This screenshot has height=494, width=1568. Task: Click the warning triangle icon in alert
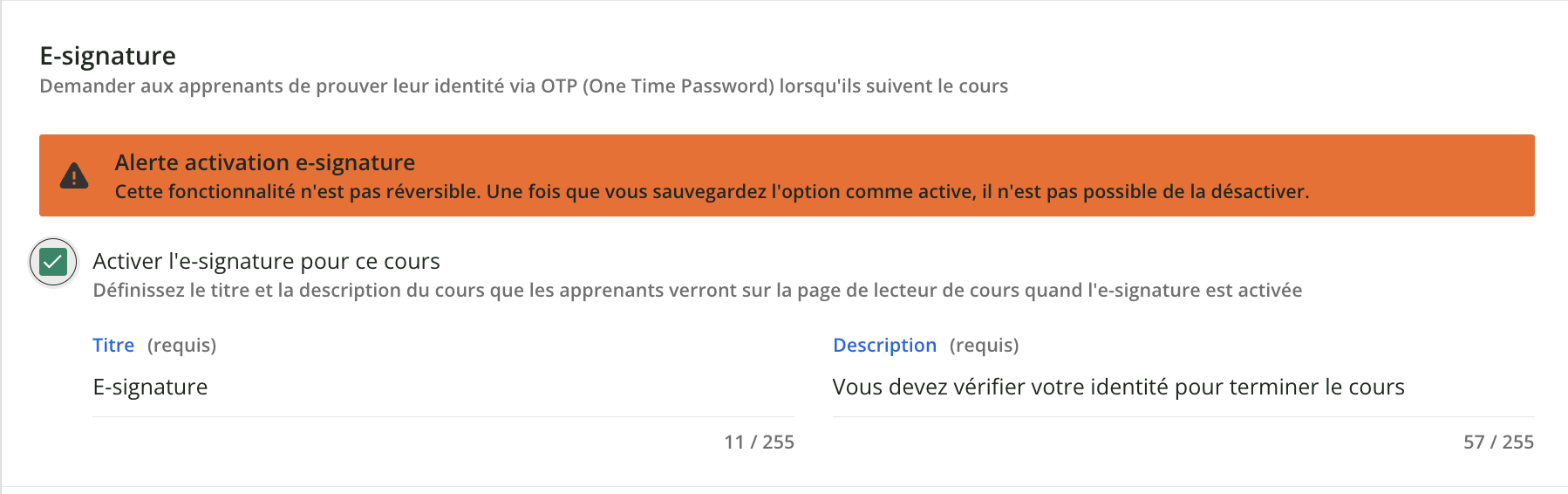click(x=74, y=176)
